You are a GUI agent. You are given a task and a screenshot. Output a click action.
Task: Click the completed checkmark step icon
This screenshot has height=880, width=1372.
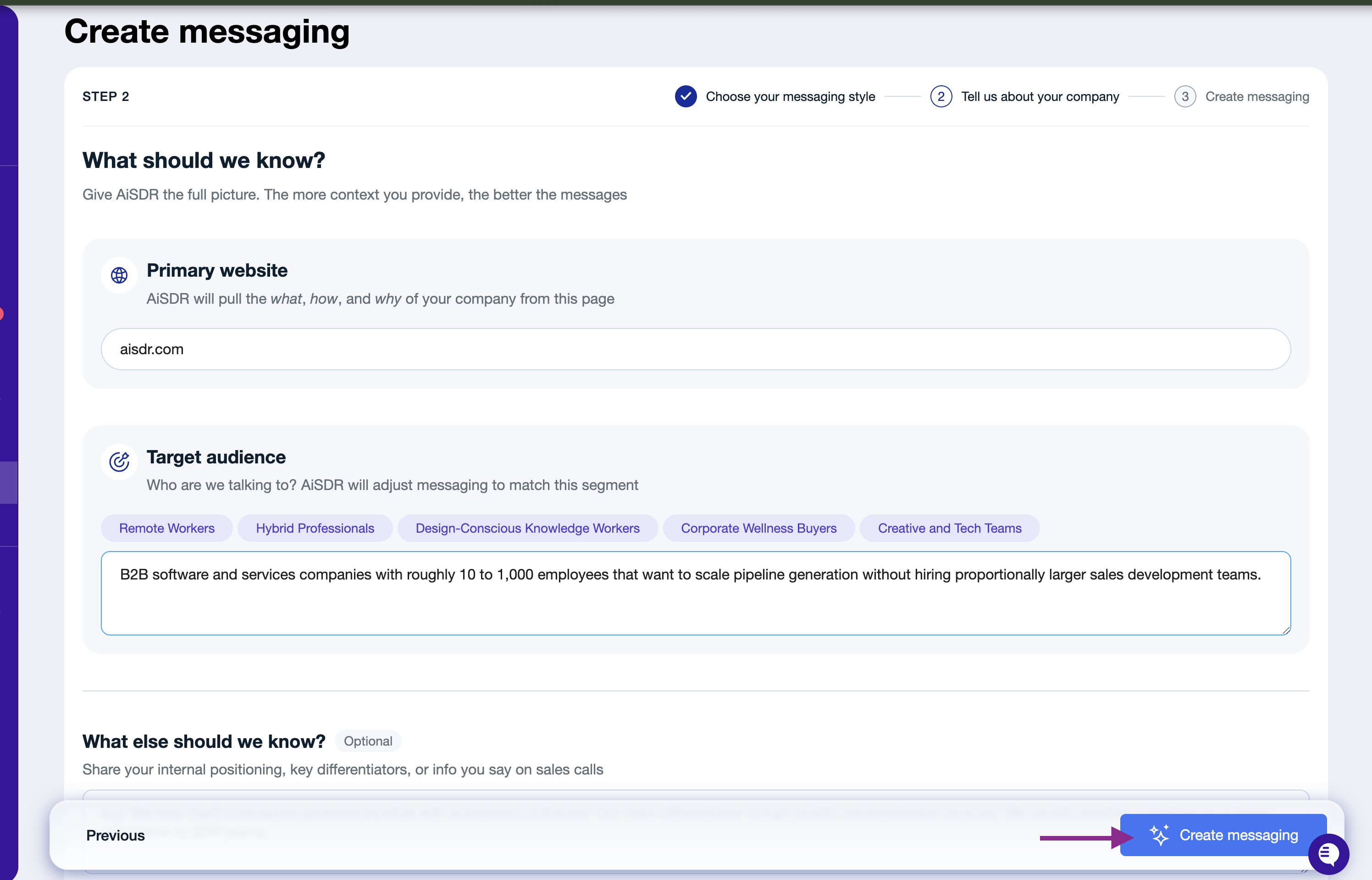pos(685,96)
